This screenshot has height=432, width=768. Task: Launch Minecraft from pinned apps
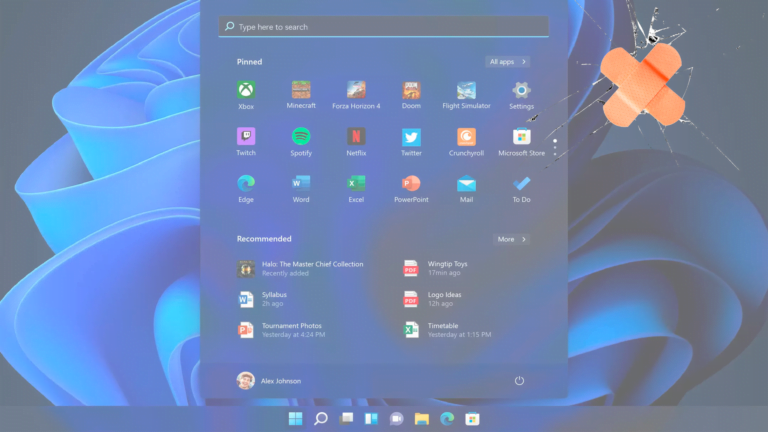[301, 95]
